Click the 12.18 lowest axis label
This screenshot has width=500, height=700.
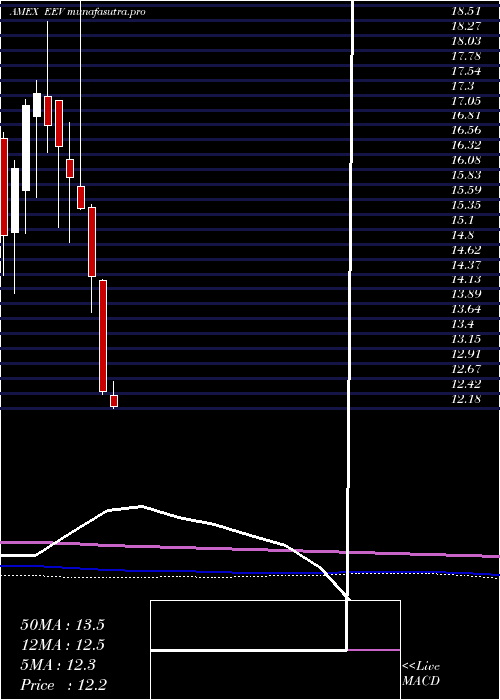pos(466,398)
